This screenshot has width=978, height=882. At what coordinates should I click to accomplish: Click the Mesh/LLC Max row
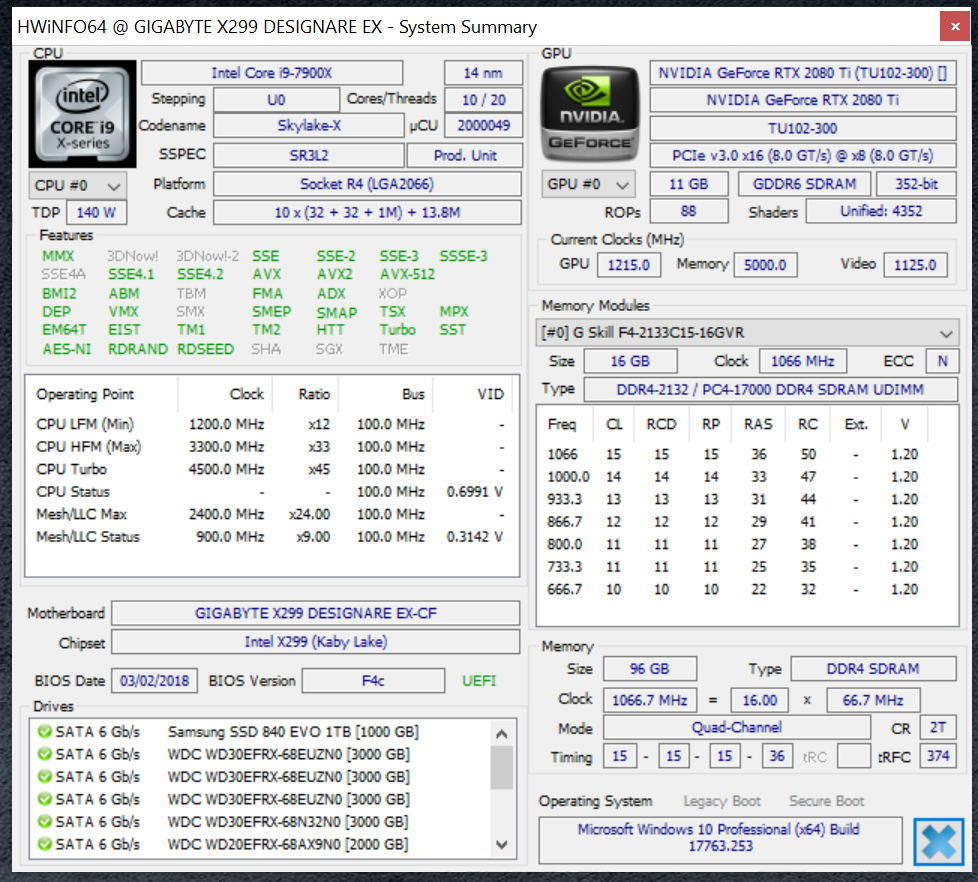pyautogui.click(x=270, y=514)
